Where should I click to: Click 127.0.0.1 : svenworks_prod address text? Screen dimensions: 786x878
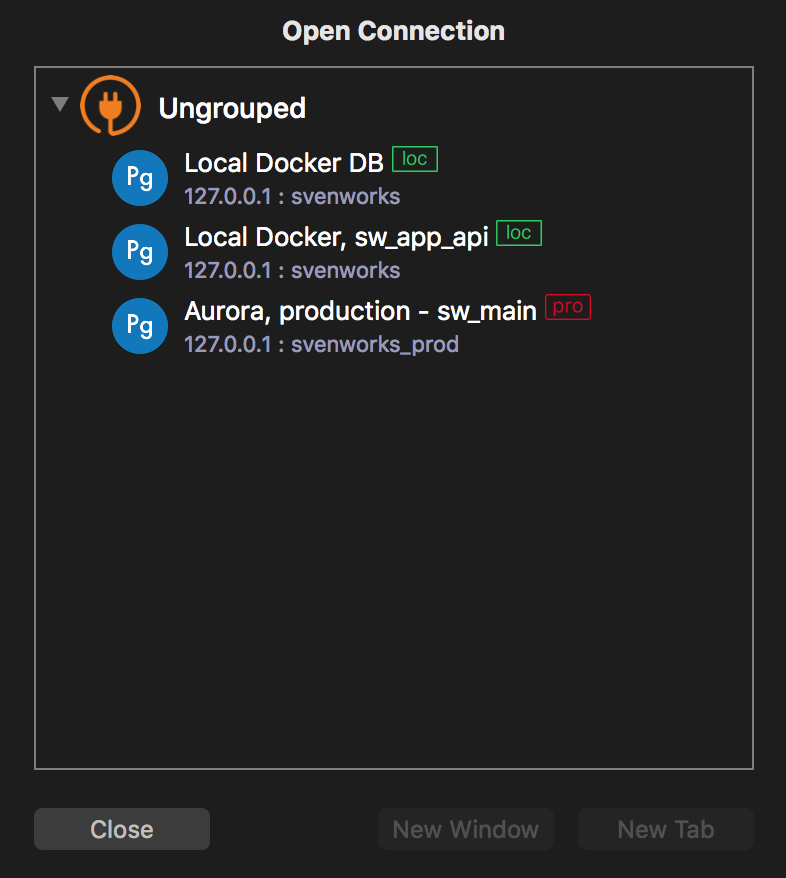pyautogui.click(x=322, y=344)
